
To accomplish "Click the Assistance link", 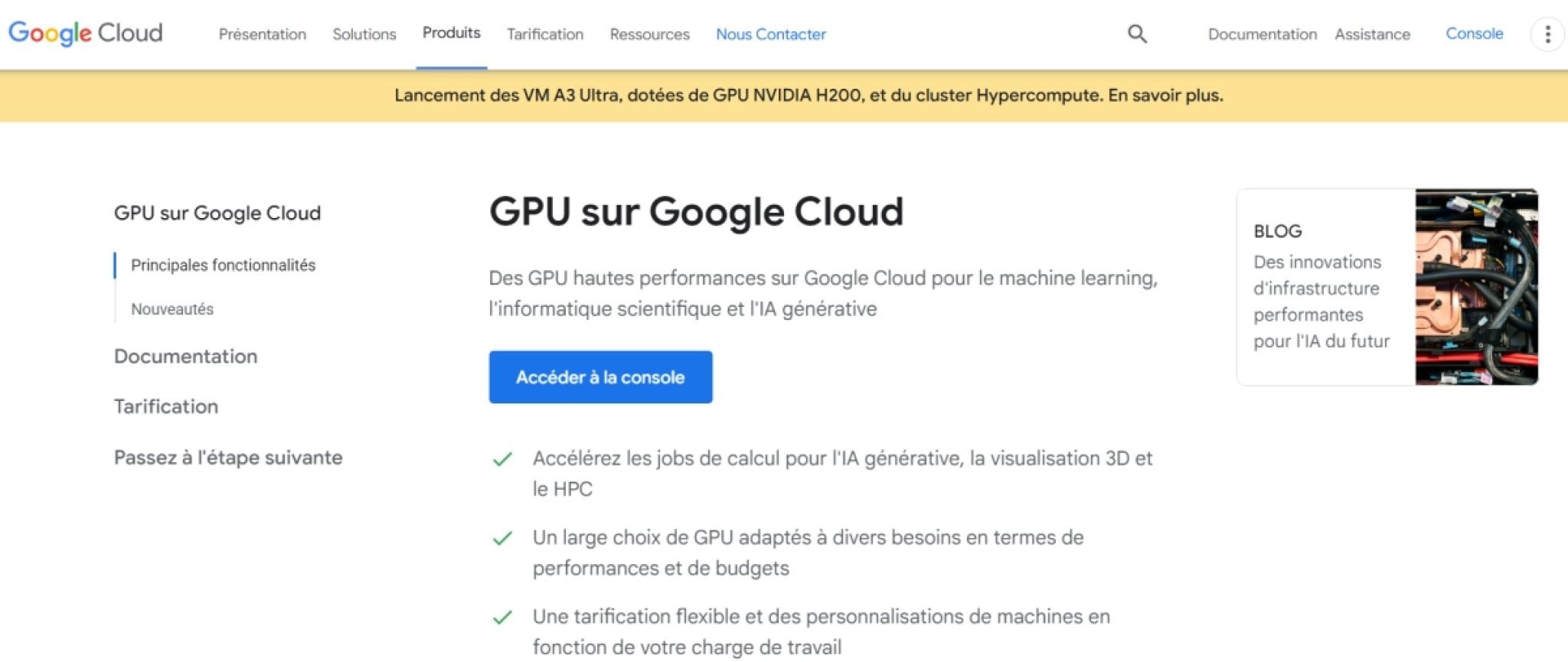I will (1372, 34).
